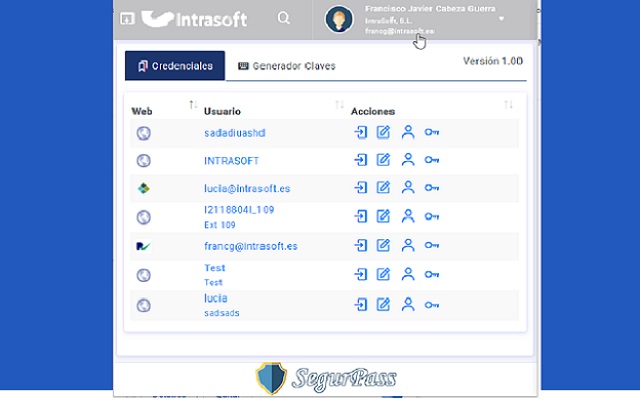
Task: Edit the lucia@intrasoft.es credential
Action: 383,187
